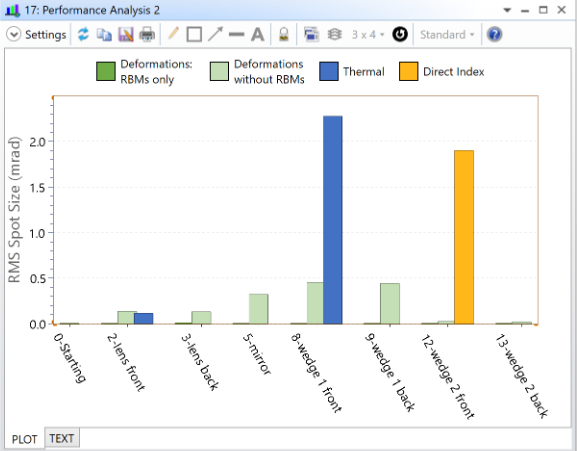Image resolution: width=578 pixels, height=451 pixels.
Task: Click the 2-lens front axis label
Action: pos(126,362)
